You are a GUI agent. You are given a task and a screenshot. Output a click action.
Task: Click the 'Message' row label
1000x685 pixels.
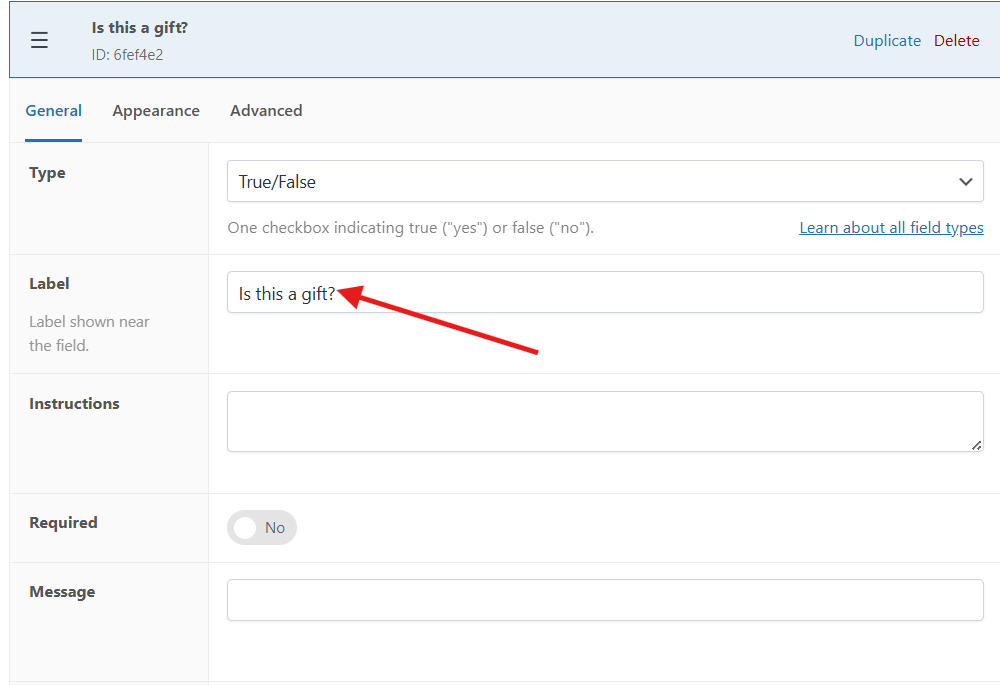[x=62, y=592]
